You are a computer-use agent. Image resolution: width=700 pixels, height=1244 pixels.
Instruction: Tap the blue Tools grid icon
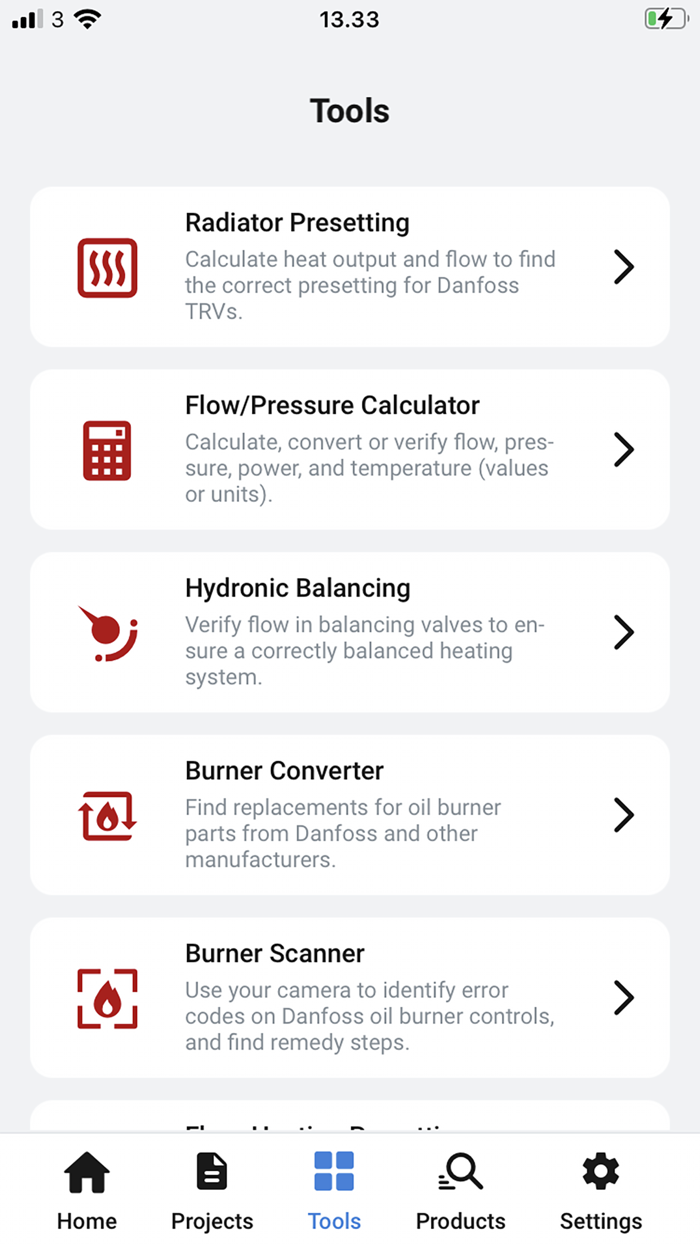tap(334, 1170)
